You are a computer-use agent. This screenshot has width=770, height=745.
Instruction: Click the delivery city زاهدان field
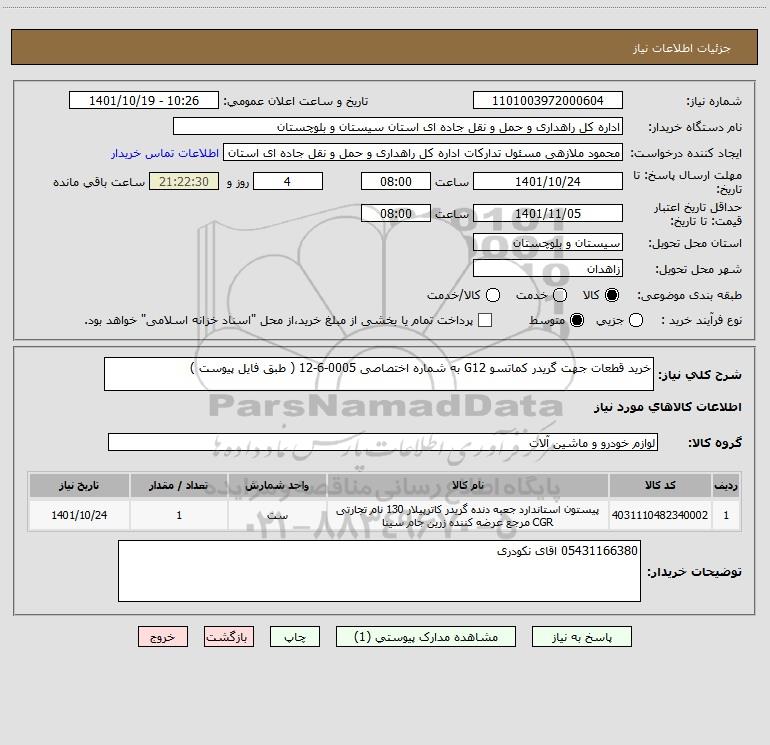(x=548, y=269)
